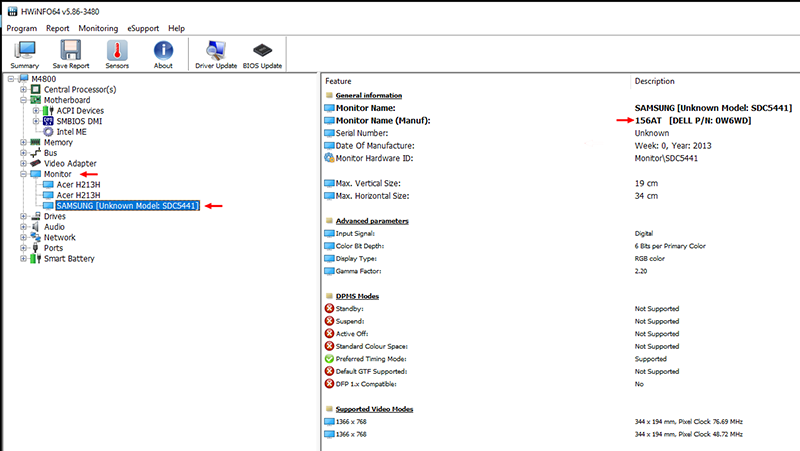Image resolution: width=800 pixels, height=451 pixels.
Task: Click the HWiNFO64 title bar app icon
Action: point(12,11)
